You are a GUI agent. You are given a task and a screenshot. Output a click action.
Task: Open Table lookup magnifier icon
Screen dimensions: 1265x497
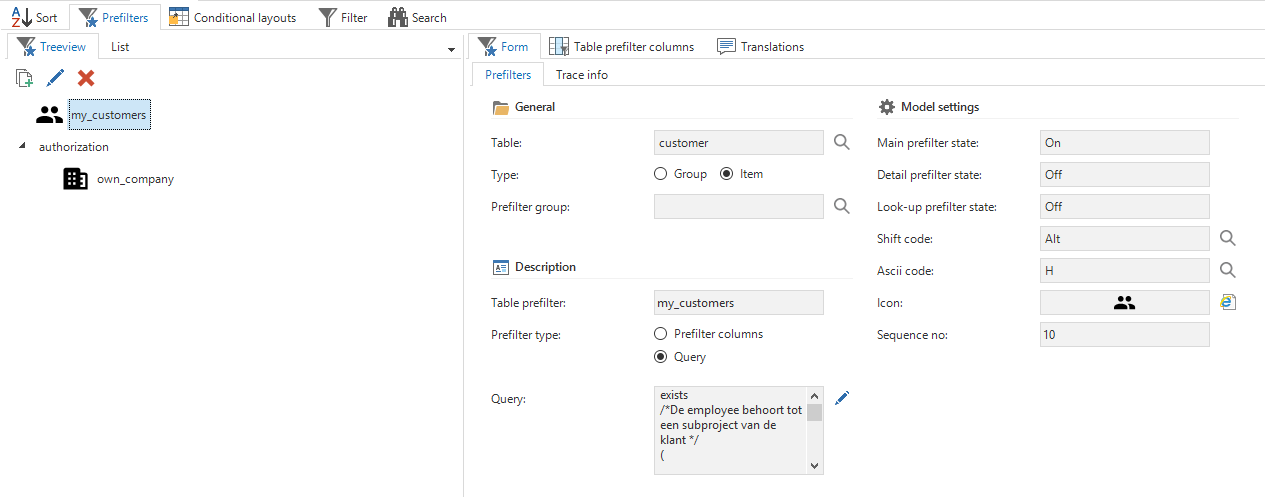[x=842, y=142]
